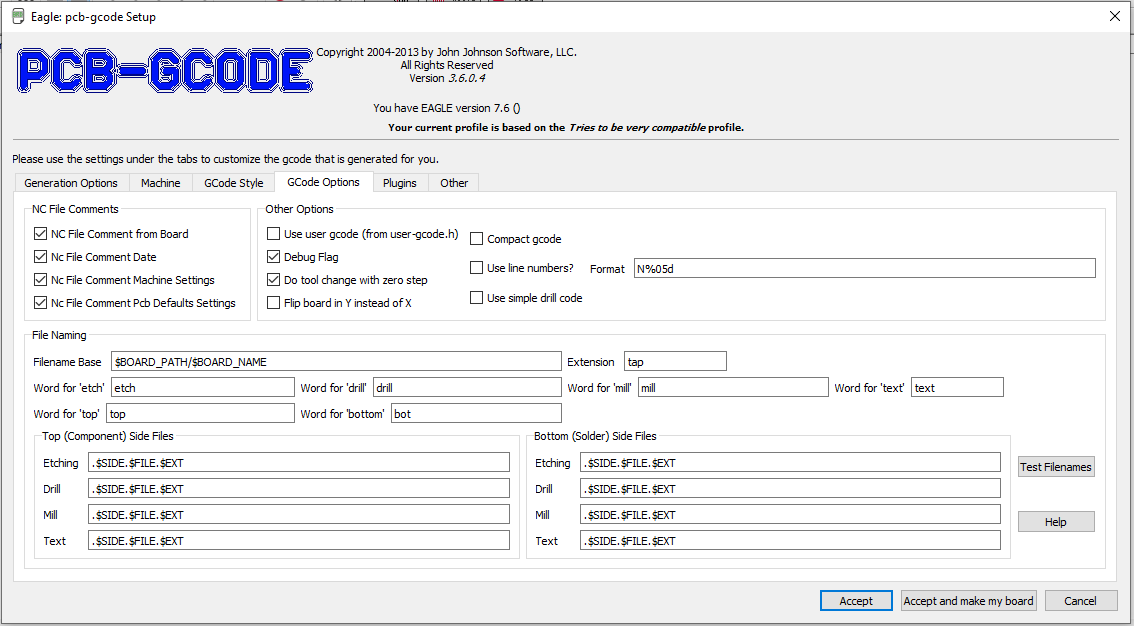Screen dimensions: 1134x626
Task: Click Bottom Side Drill filename field
Action: [790, 489]
